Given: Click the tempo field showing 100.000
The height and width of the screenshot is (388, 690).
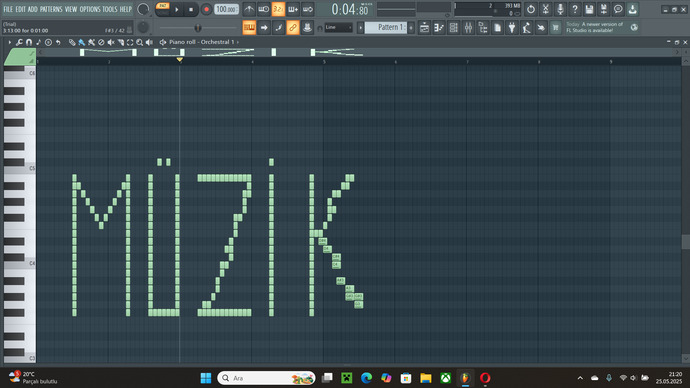Looking at the screenshot, I should point(227,9).
